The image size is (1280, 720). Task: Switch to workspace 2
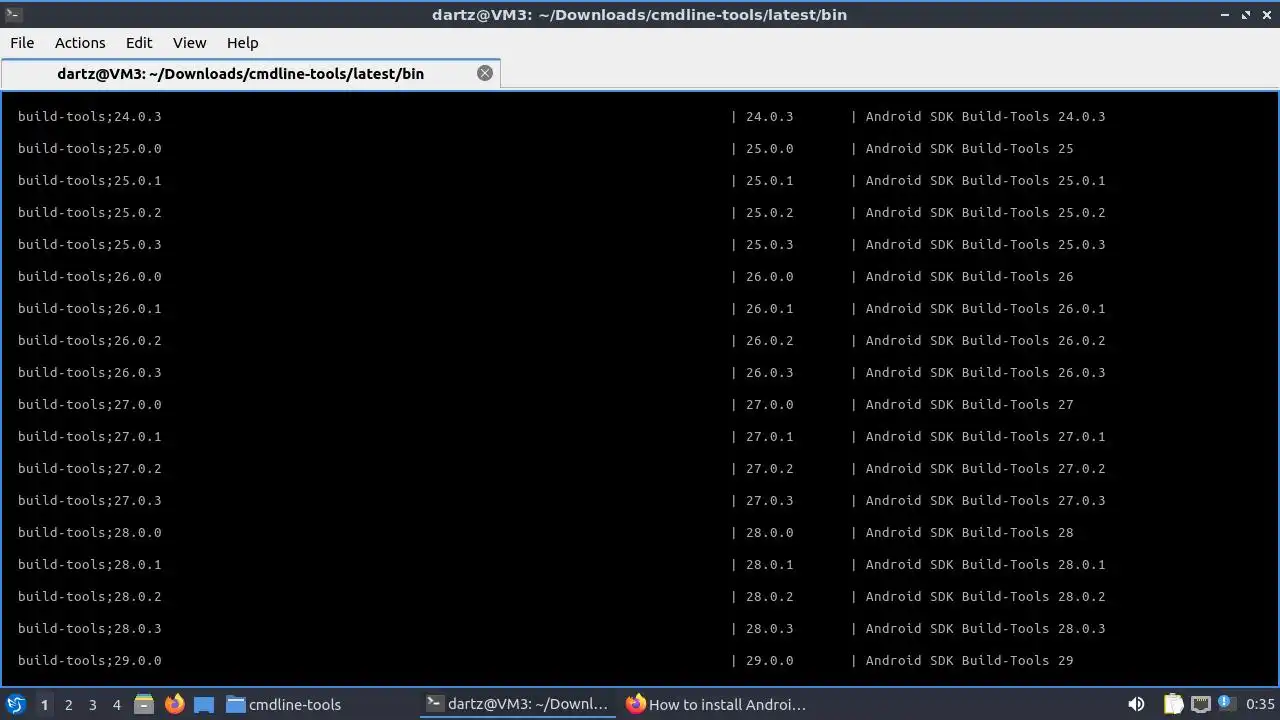coord(68,705)
